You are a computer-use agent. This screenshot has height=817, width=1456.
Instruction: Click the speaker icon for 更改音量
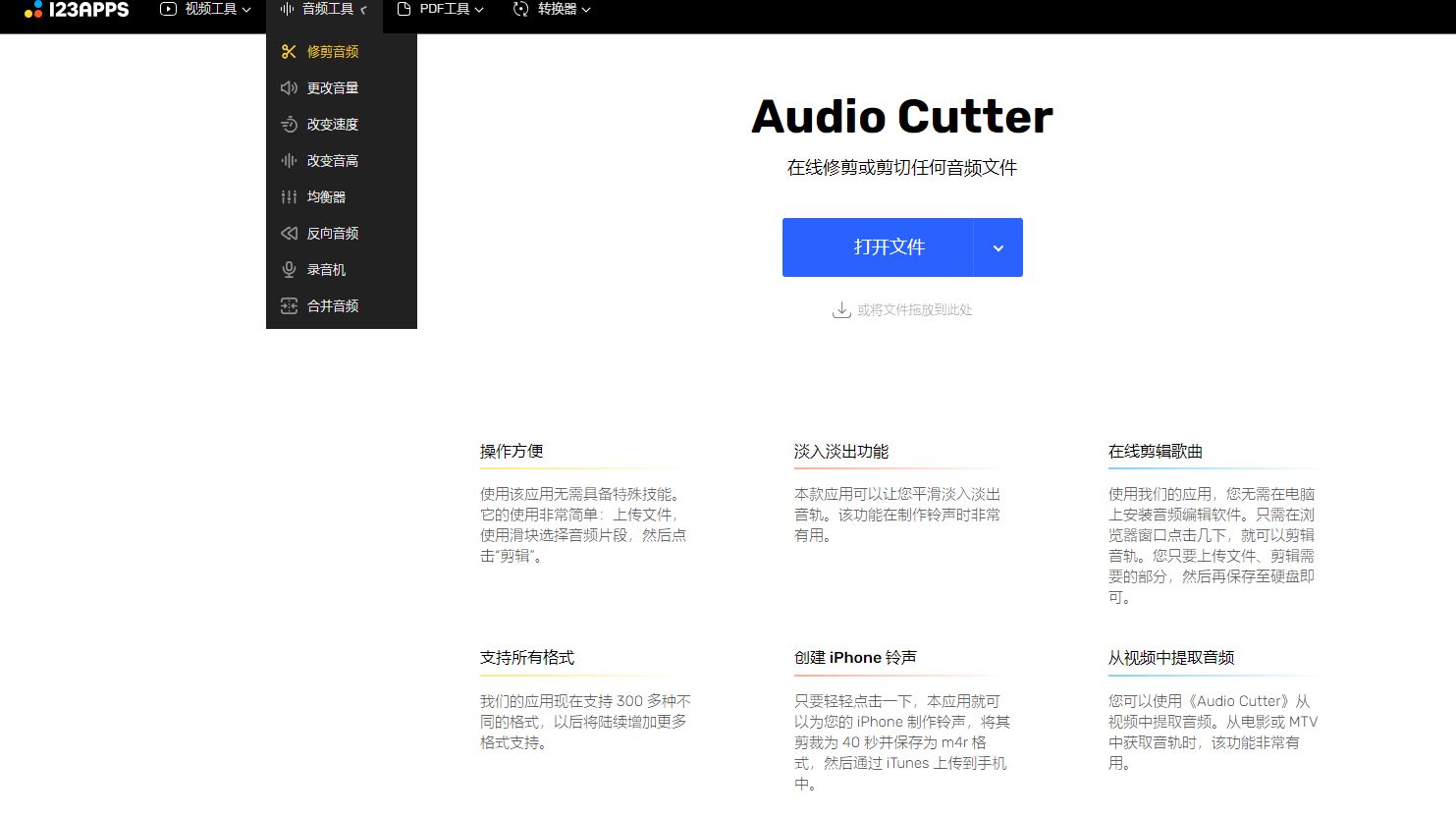point(289,88)
